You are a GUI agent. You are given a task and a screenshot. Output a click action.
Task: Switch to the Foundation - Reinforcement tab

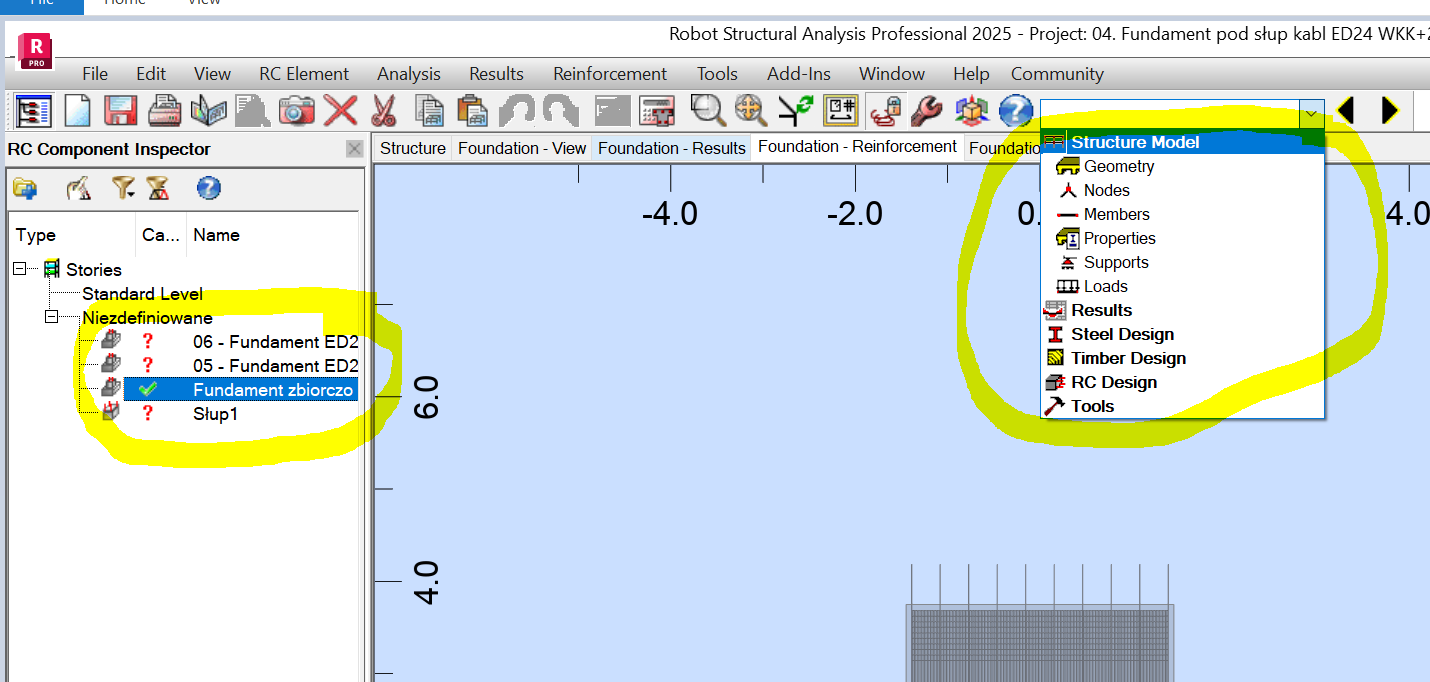point(857,146)
